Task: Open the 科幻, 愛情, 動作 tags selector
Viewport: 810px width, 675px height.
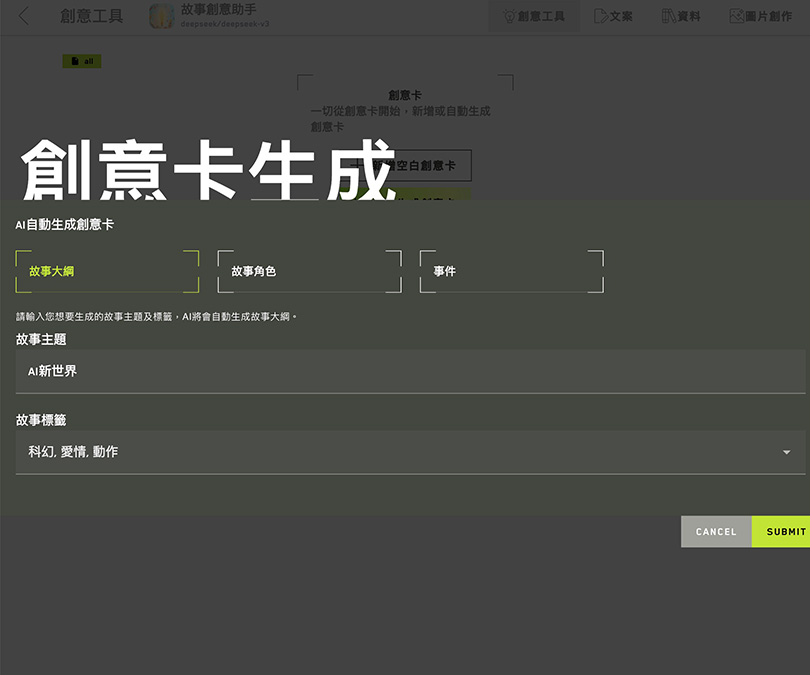Action: [400, 452]
